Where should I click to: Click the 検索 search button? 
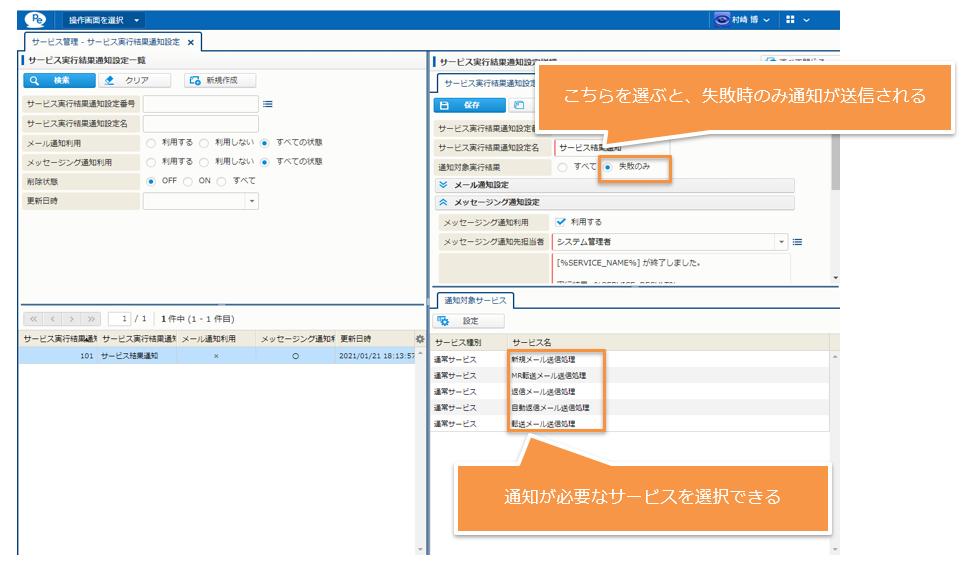tap(59, 80)
